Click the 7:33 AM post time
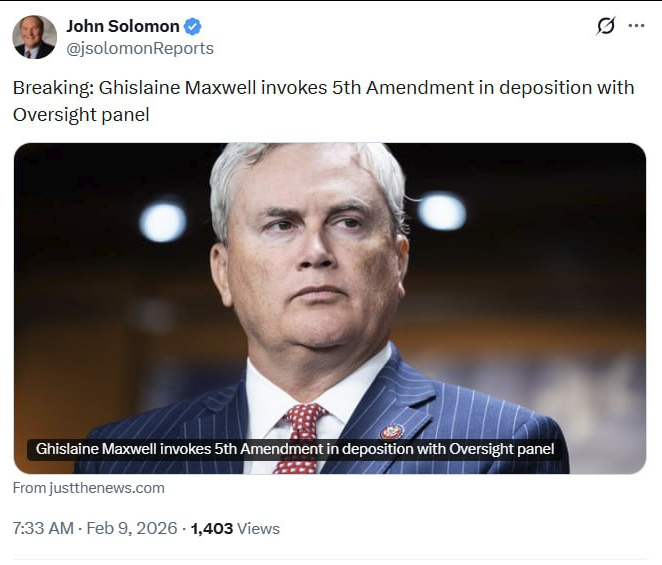 (x=42, y=528)
